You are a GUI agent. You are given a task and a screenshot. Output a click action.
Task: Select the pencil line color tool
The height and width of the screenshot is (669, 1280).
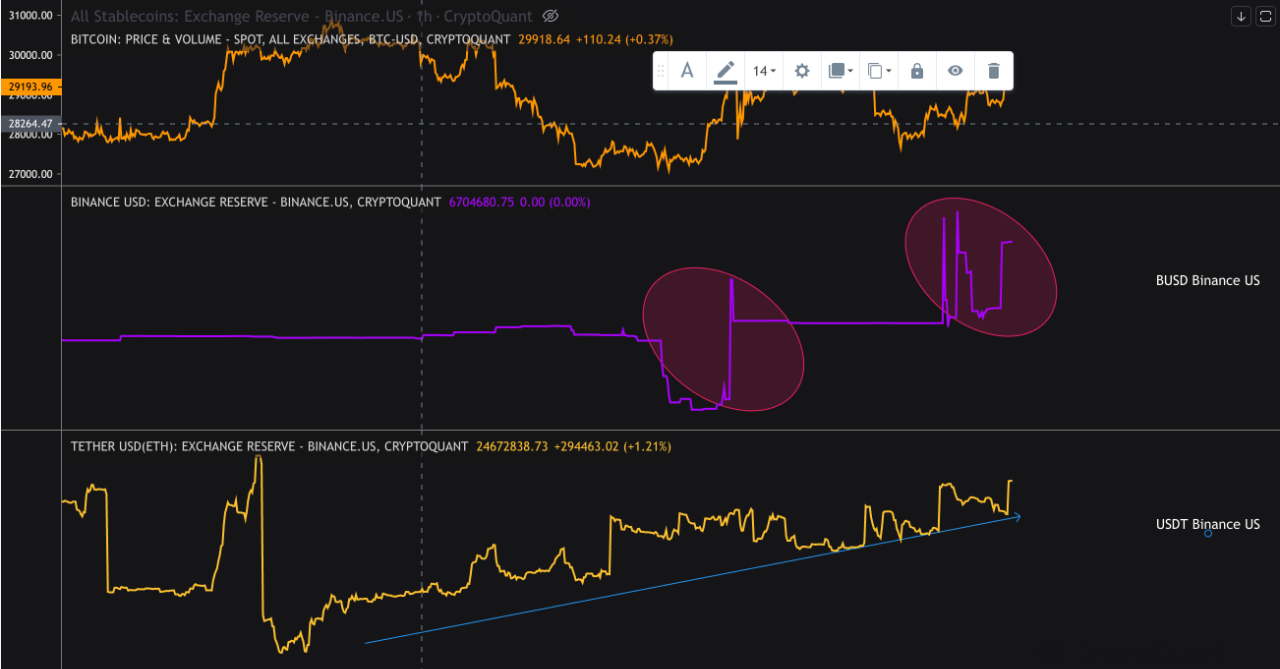click(725, 71)
